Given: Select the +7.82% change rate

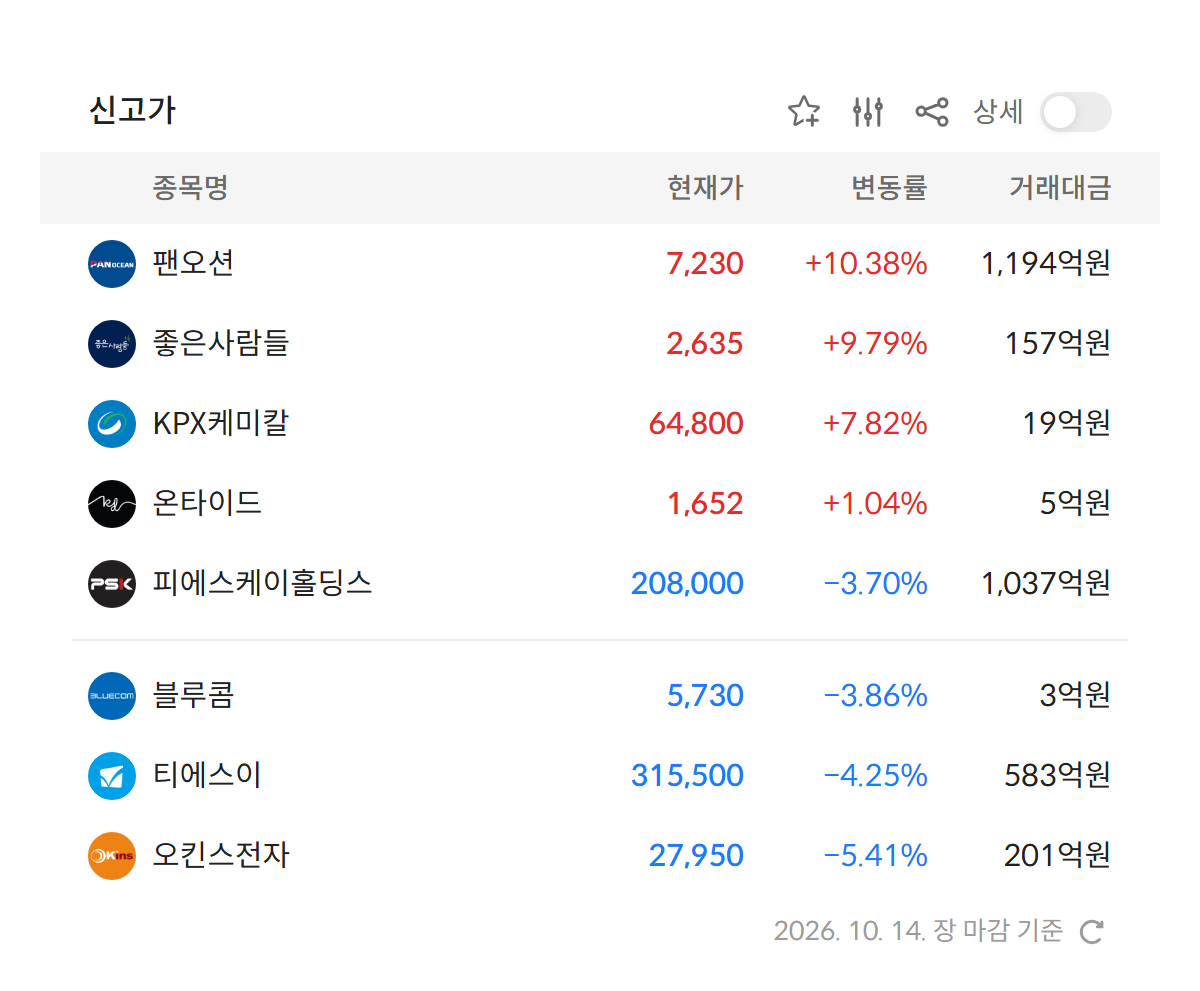Looking at the screenshot, I should (875, 424).
